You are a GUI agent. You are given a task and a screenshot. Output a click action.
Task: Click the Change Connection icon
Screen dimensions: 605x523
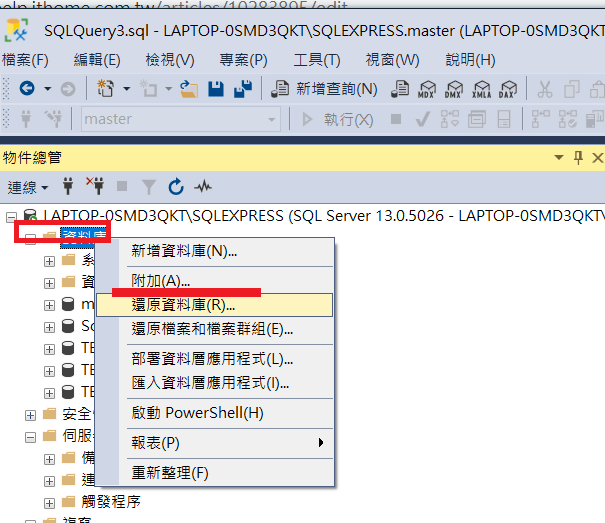[53, 119]
